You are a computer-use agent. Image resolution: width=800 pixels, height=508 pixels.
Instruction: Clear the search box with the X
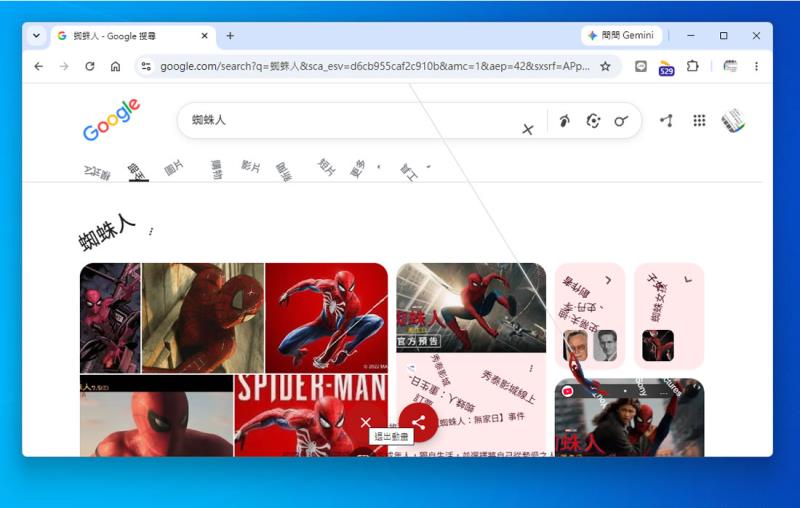point(528,129)
